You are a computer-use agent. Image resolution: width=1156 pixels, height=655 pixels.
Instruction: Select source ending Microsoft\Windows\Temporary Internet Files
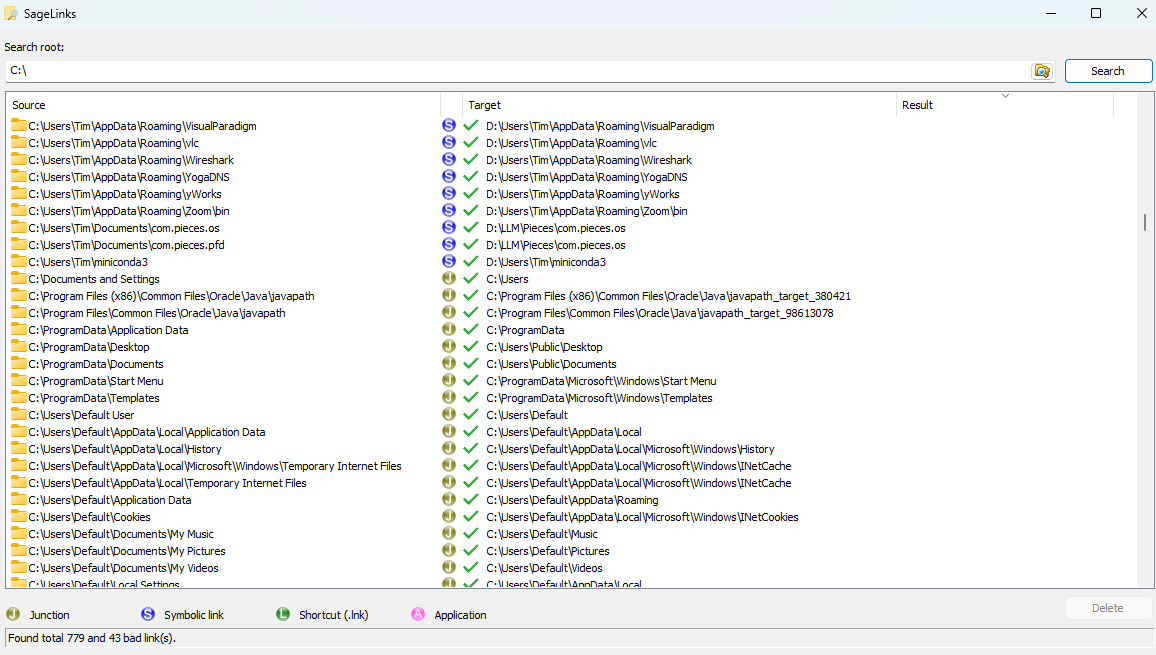215,466
